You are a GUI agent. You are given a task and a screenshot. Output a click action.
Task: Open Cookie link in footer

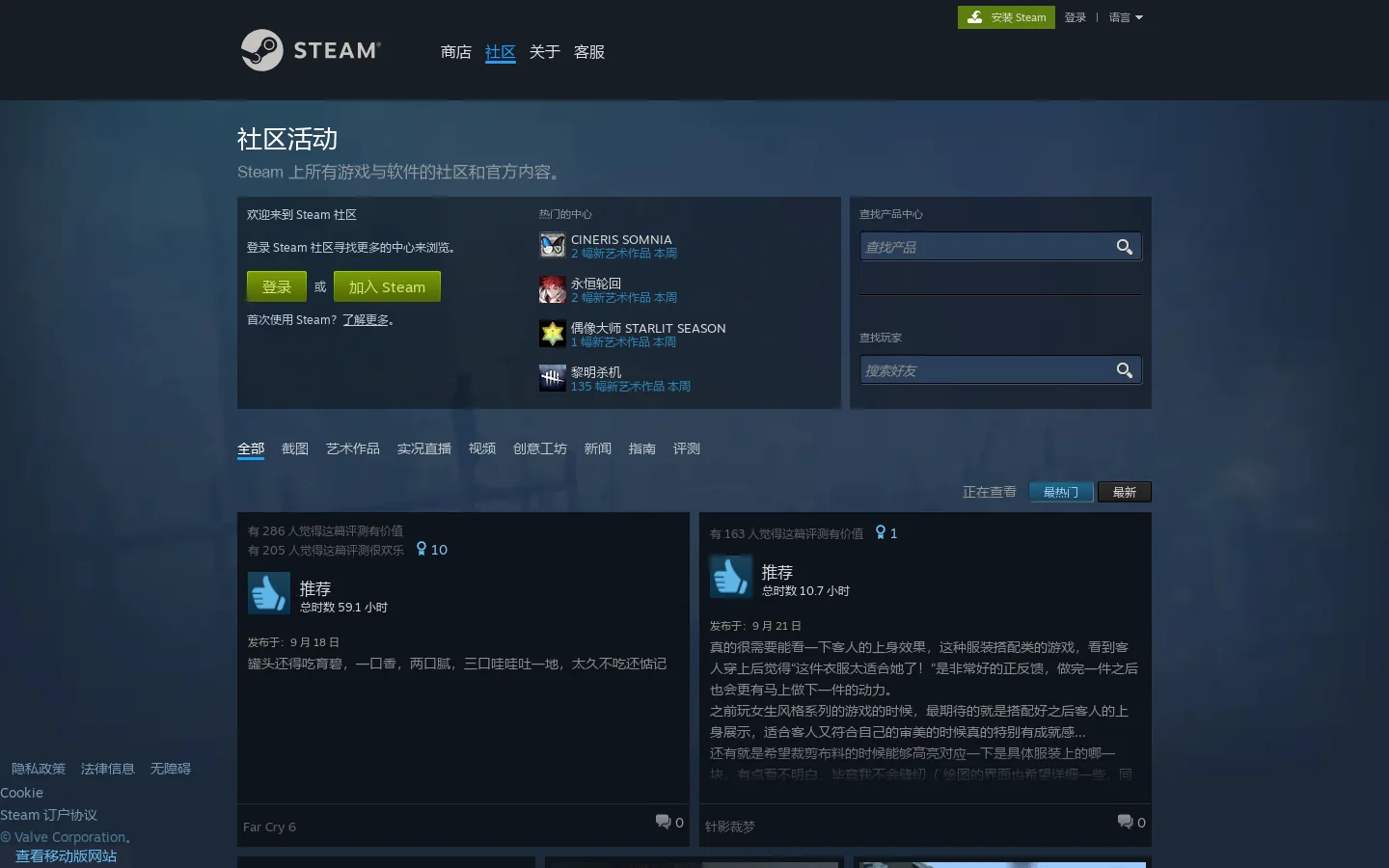[x=21, y=793]
